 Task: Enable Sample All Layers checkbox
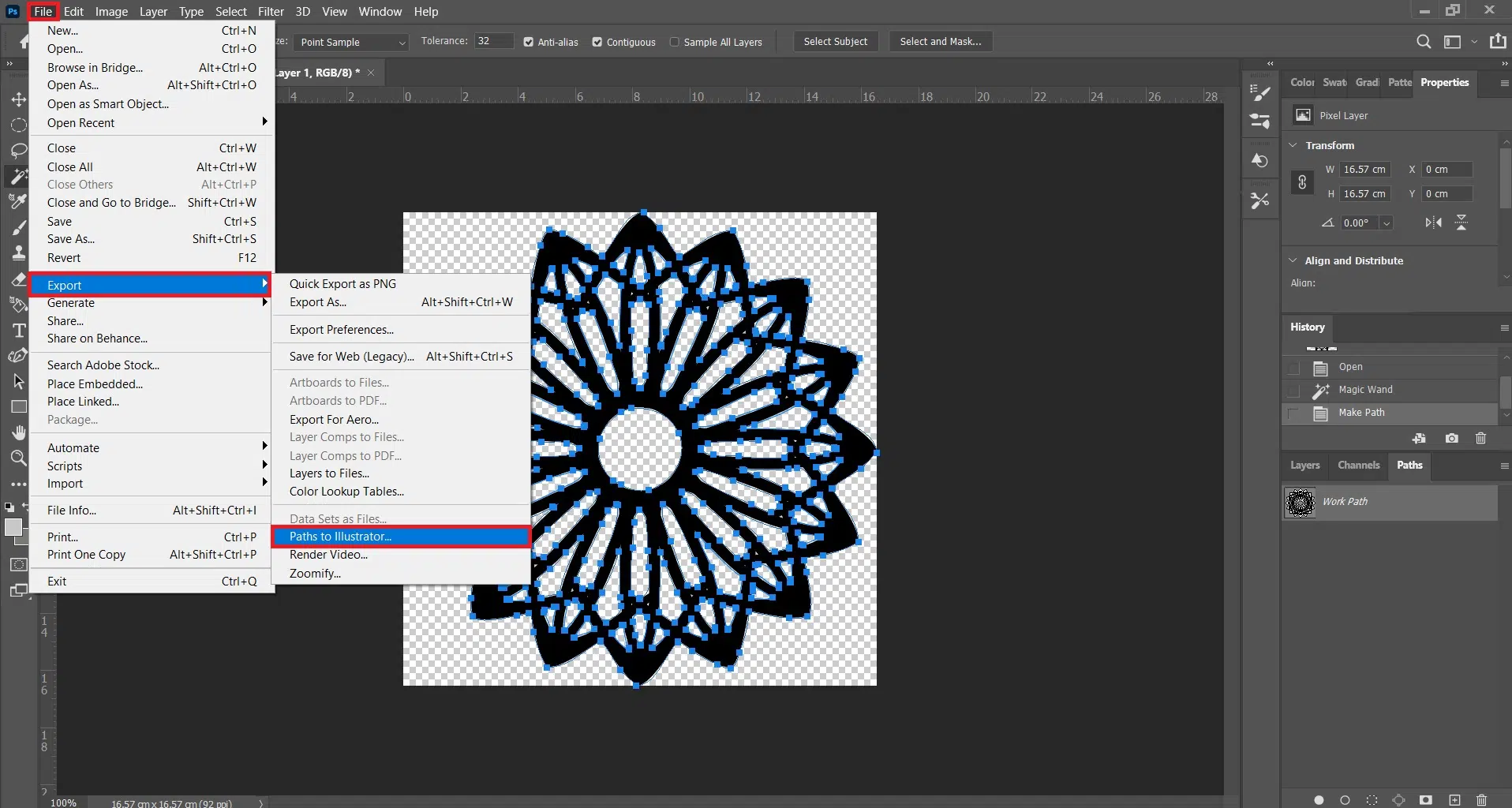tap(675, 43)
